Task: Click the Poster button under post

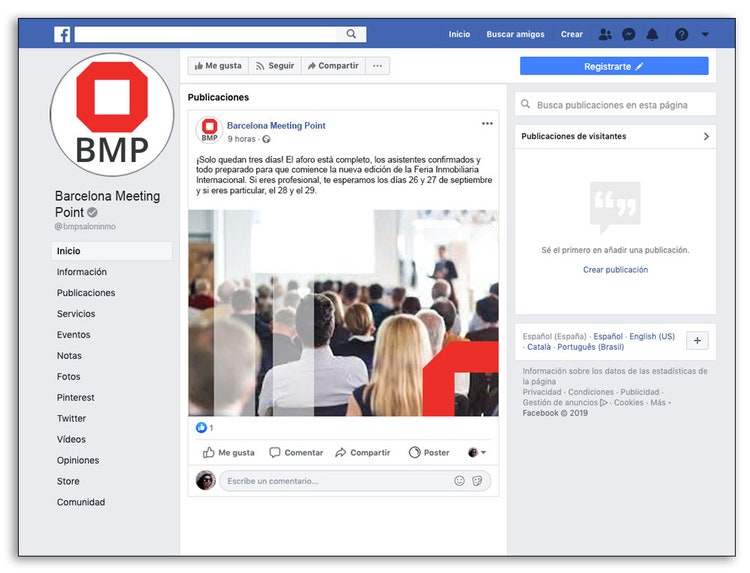Action: 429,452
